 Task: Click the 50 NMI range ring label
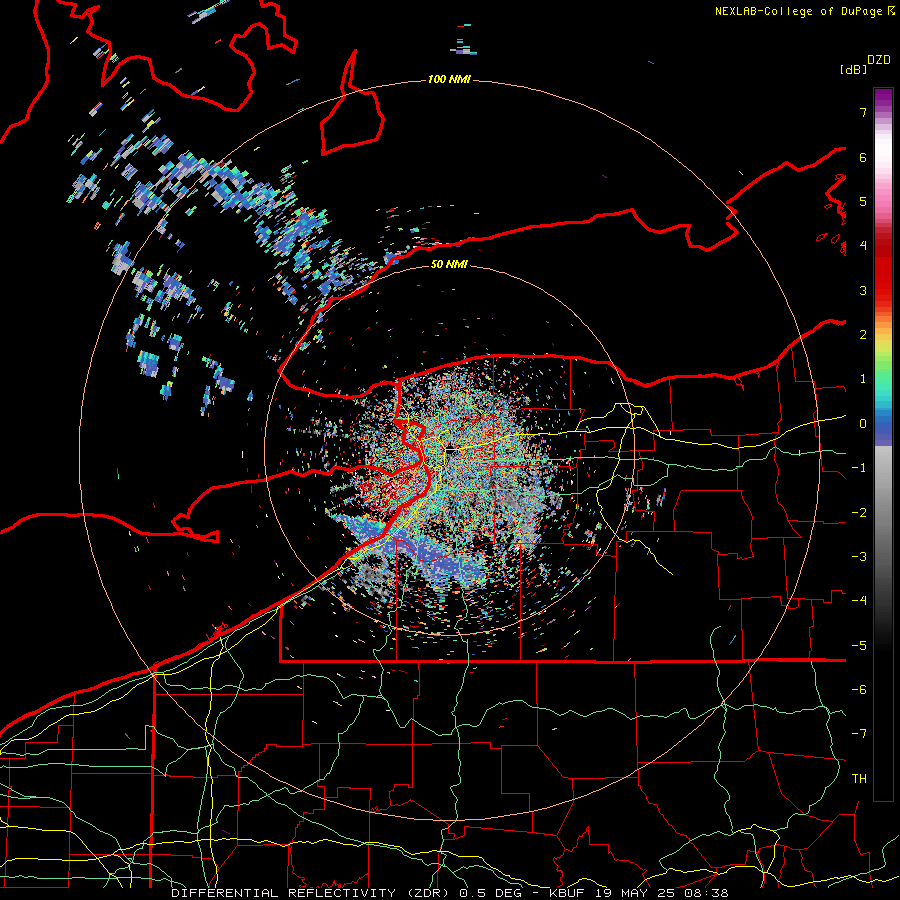(449, 264)
